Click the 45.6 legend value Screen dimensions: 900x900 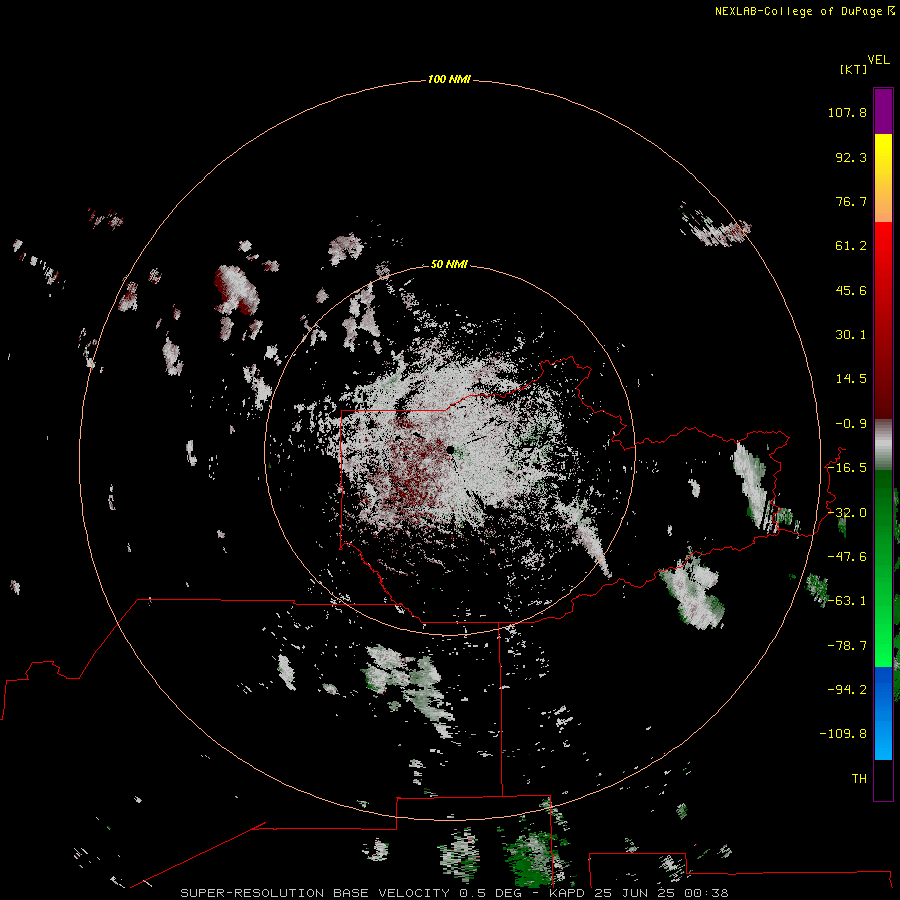851,290
